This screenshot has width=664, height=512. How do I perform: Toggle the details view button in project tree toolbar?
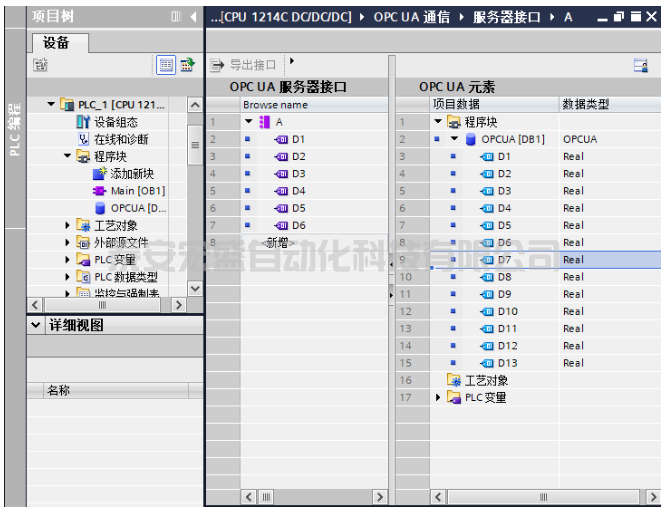[166, 65]
